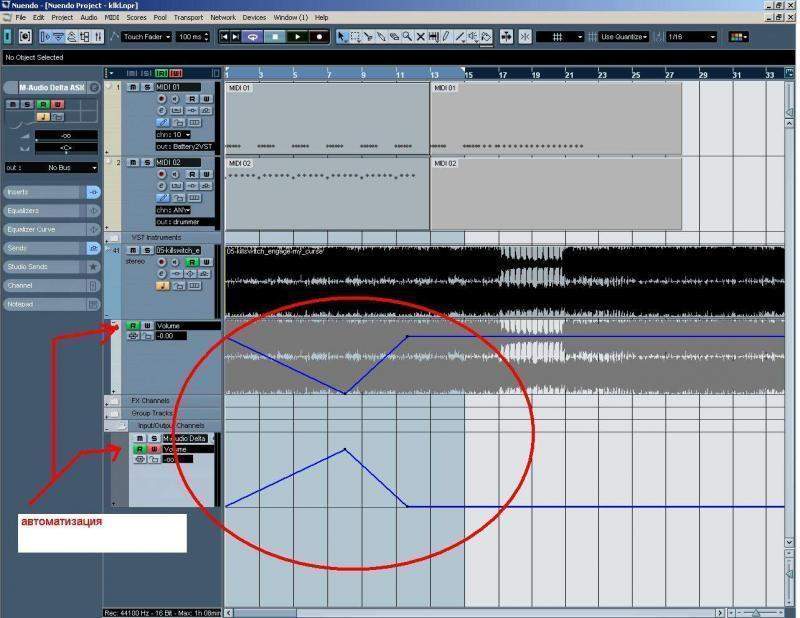Click the Go to next marker button
Image resolution: width=800 pixels, height=618 pixels.
[235, 37]
